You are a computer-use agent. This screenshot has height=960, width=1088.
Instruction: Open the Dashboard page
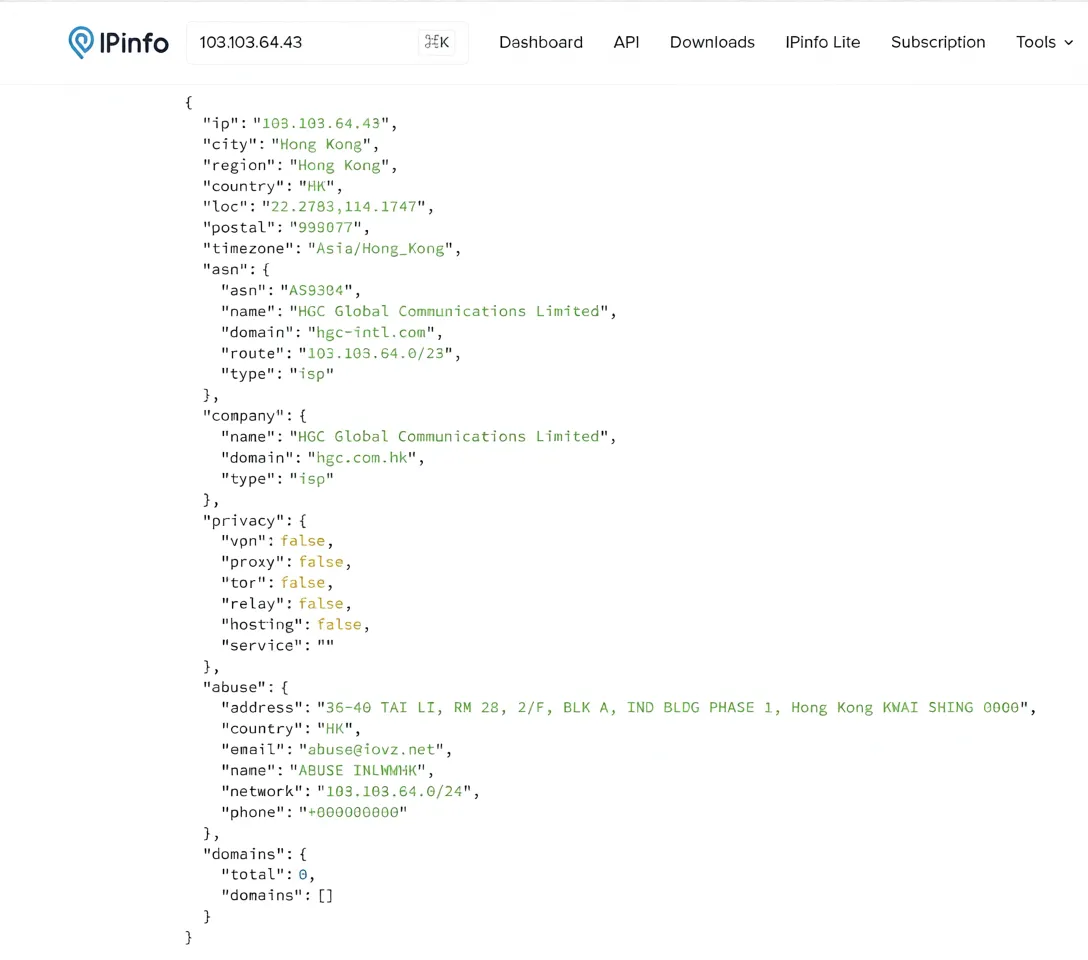[x=541, y=42]
